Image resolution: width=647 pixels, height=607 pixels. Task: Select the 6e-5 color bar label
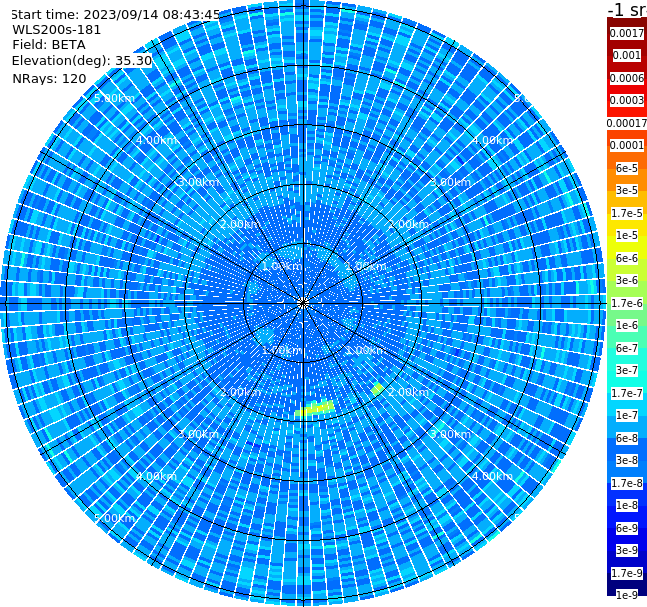coord(627,168)
